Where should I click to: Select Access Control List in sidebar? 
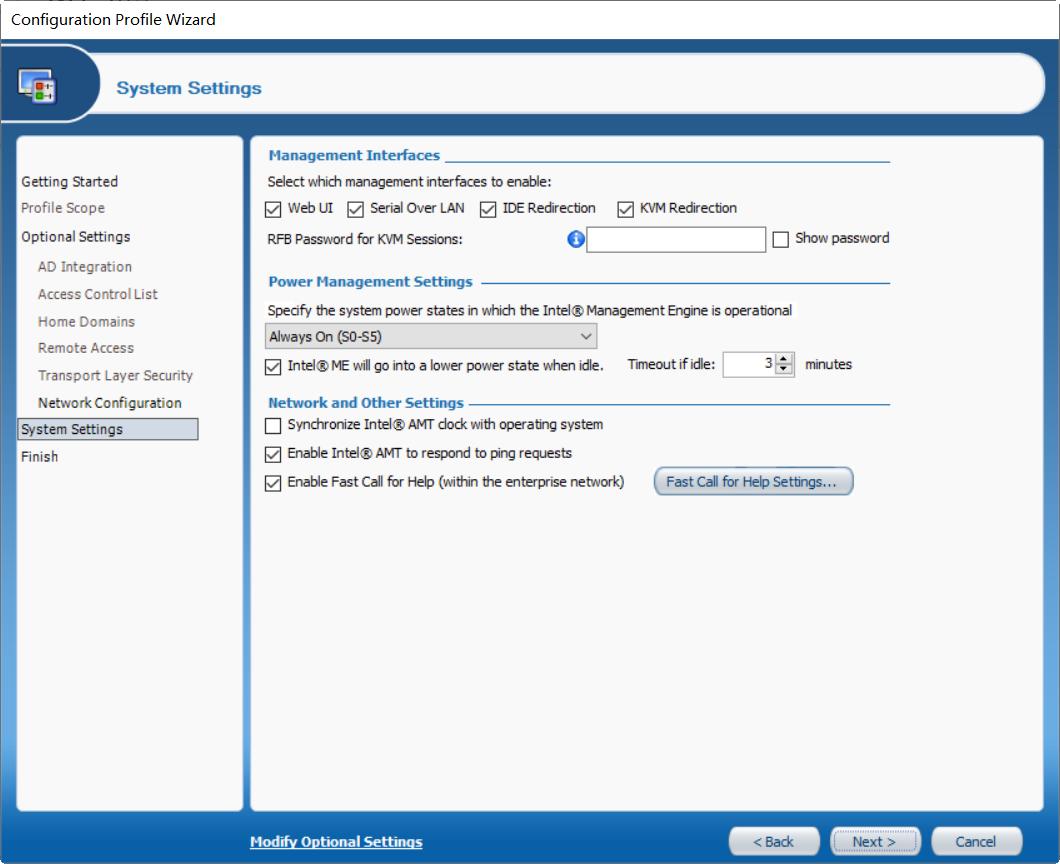[97, 294]
